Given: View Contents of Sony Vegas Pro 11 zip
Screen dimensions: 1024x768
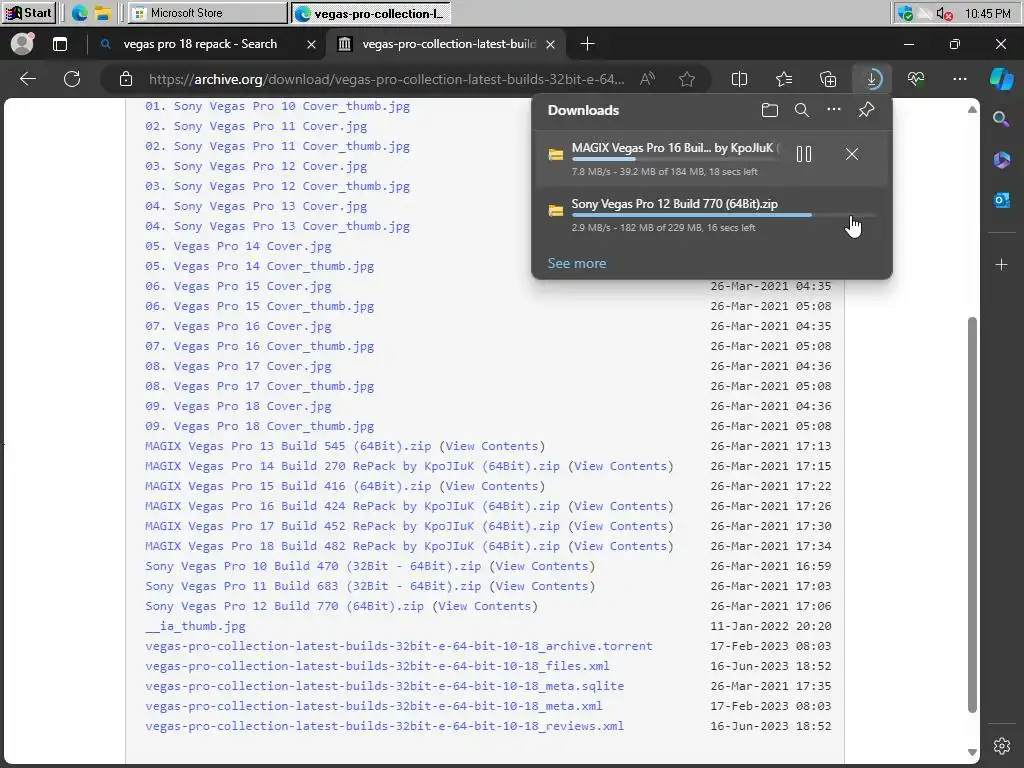Looking at the screenshot, I should point(542,586).
